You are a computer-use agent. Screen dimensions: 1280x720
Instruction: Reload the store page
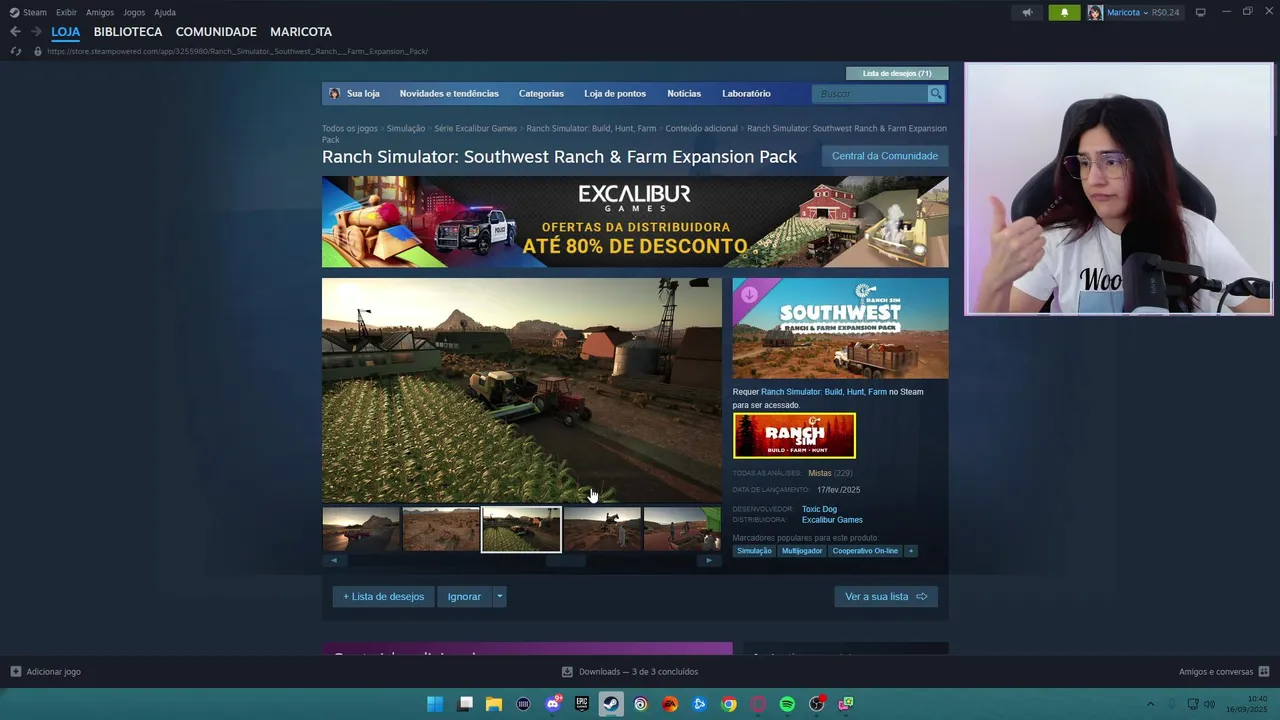(x=16, y=51)
